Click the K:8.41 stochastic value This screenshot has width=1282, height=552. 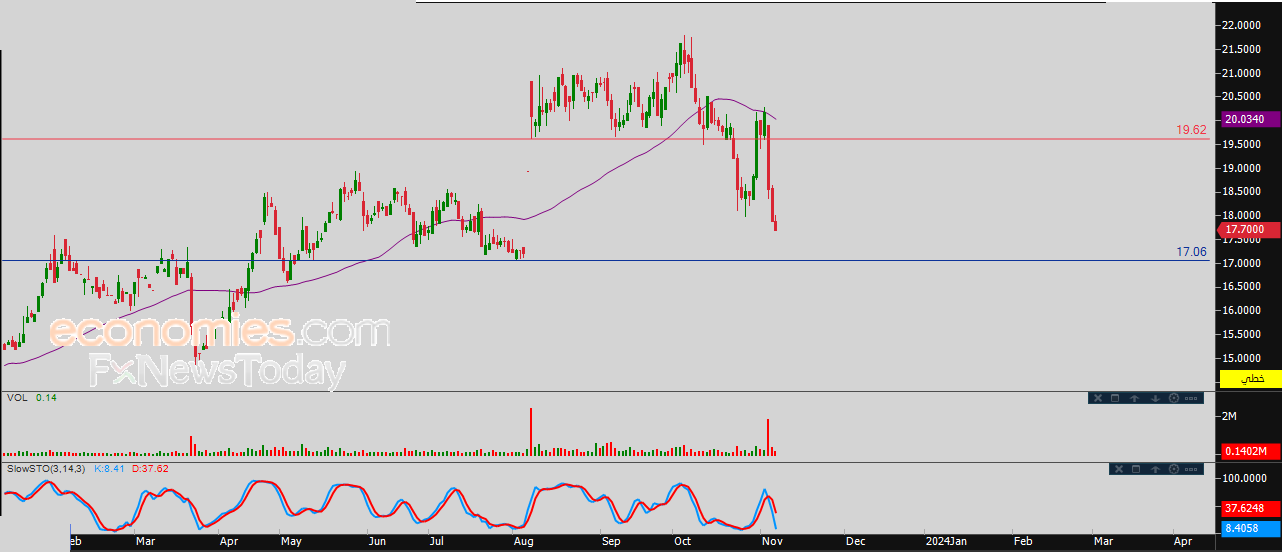click(111, 468)
